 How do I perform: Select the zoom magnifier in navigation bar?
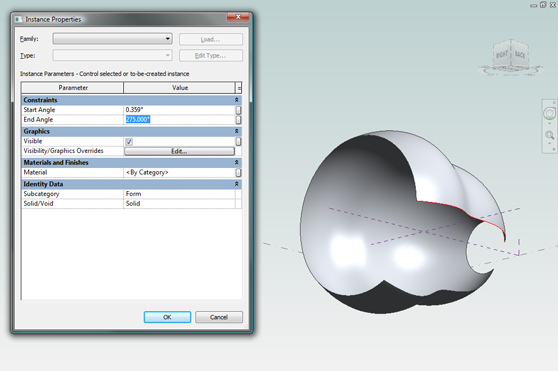(549, 135)
